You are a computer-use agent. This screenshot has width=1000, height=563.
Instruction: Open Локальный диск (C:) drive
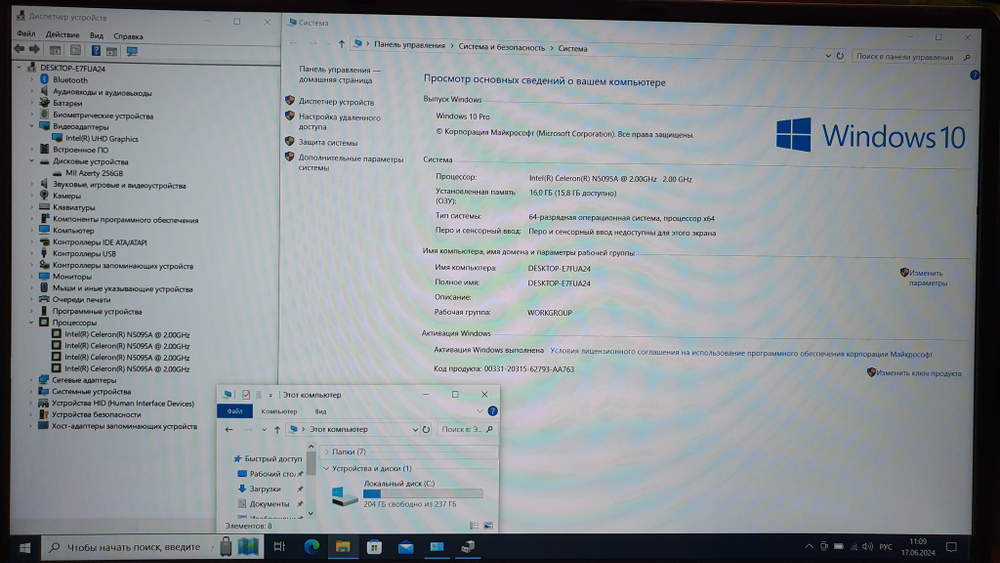(x=406, y=494)
